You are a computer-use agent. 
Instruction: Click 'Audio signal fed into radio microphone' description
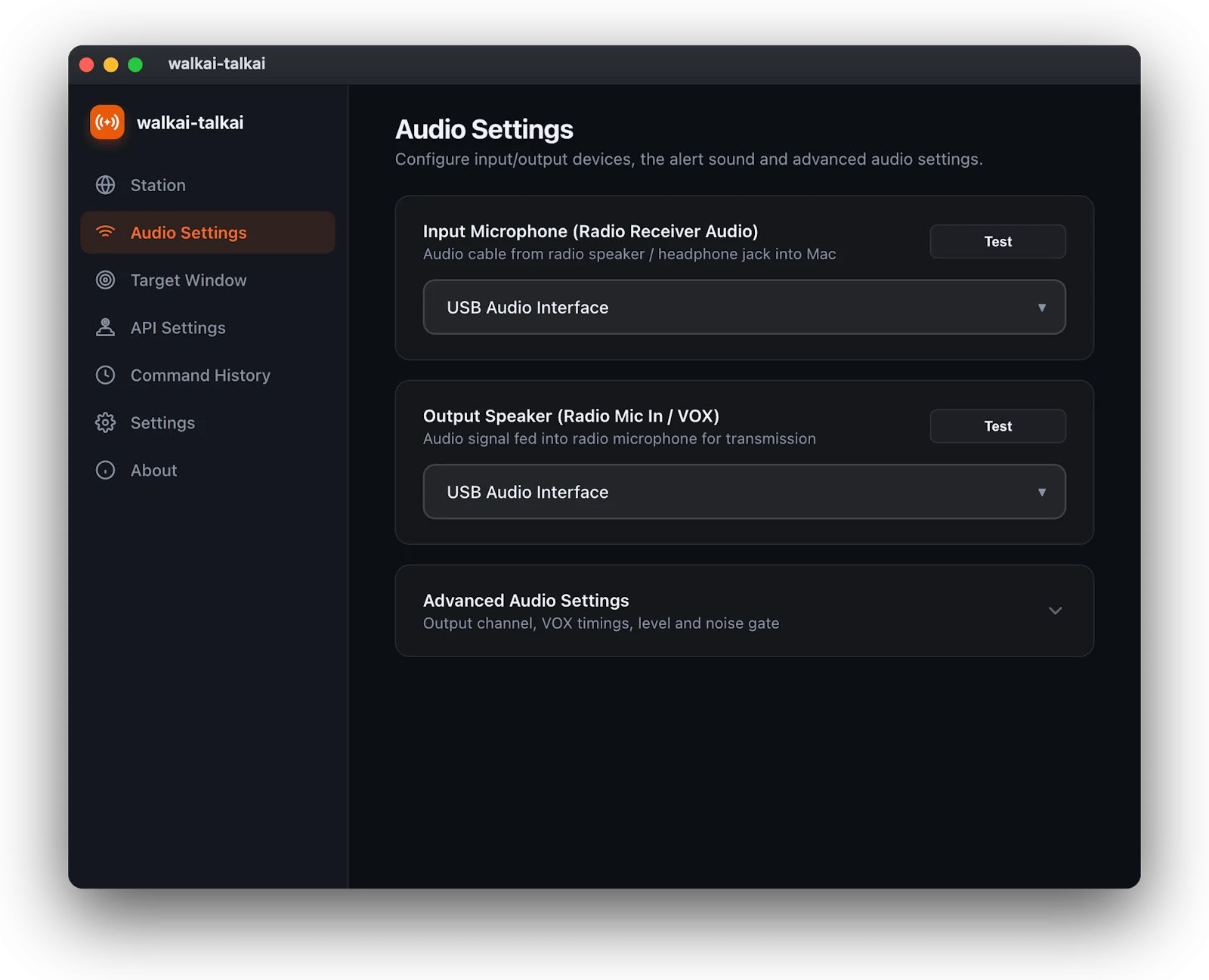click(x=620, y=438)
